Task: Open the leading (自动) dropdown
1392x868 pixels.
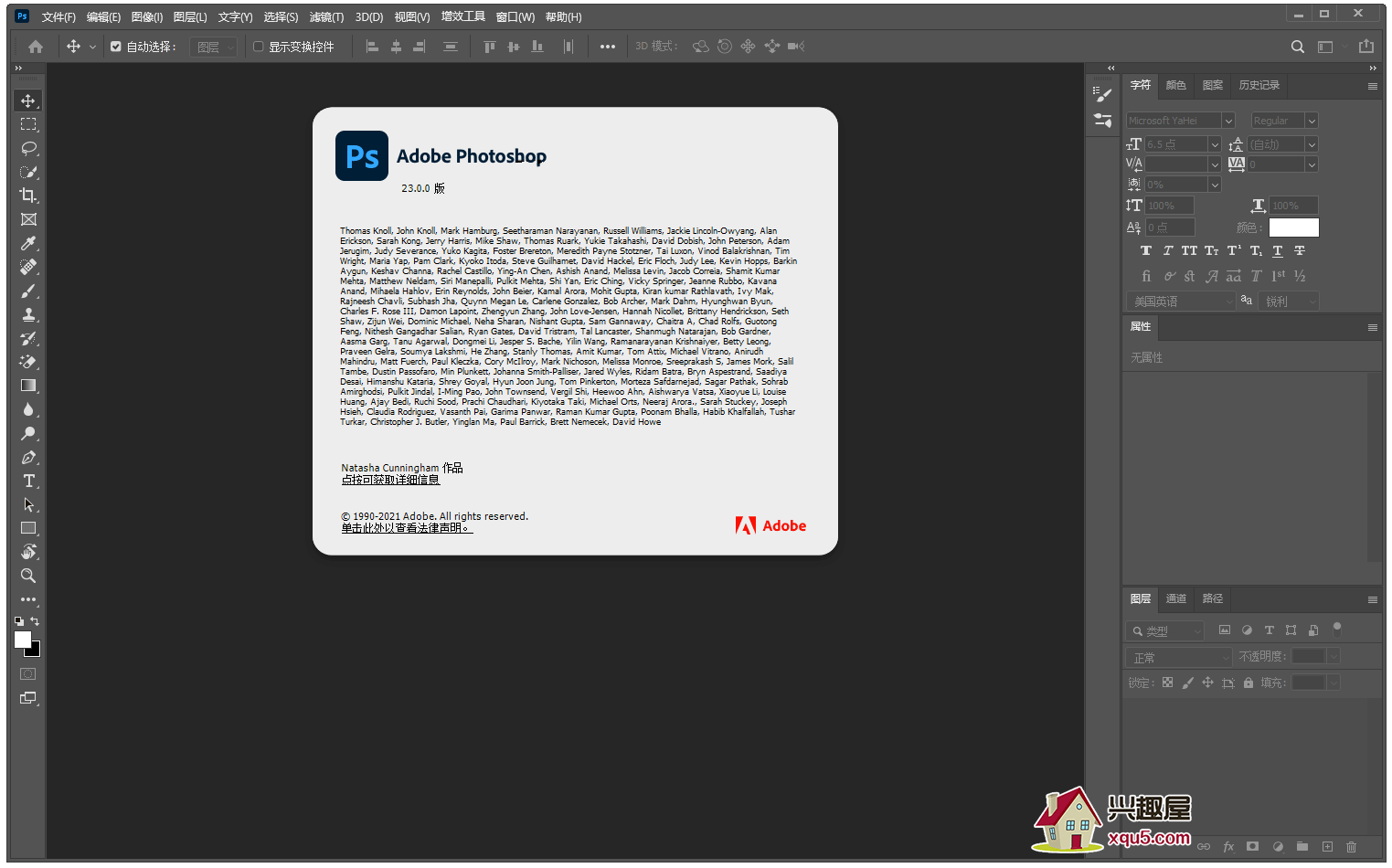Action: pyautogui.click(x=1312, y=144)
